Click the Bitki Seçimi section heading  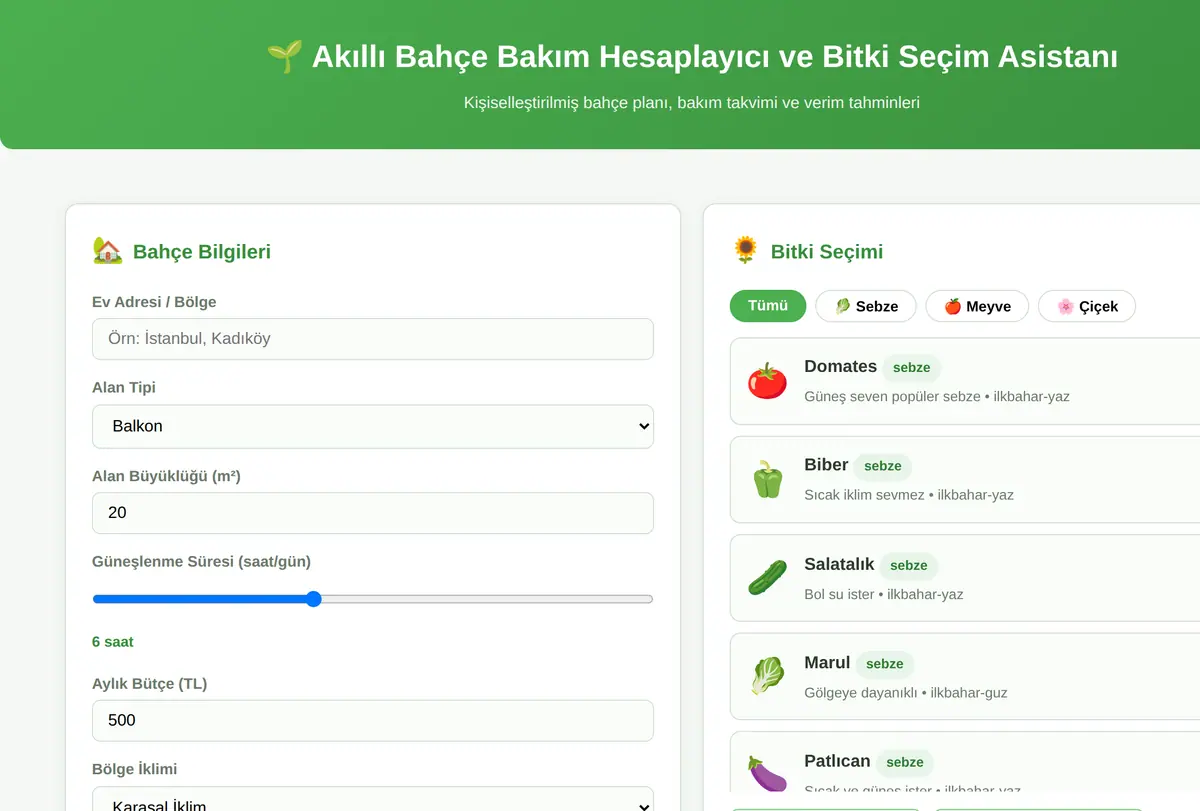(827, 251)
